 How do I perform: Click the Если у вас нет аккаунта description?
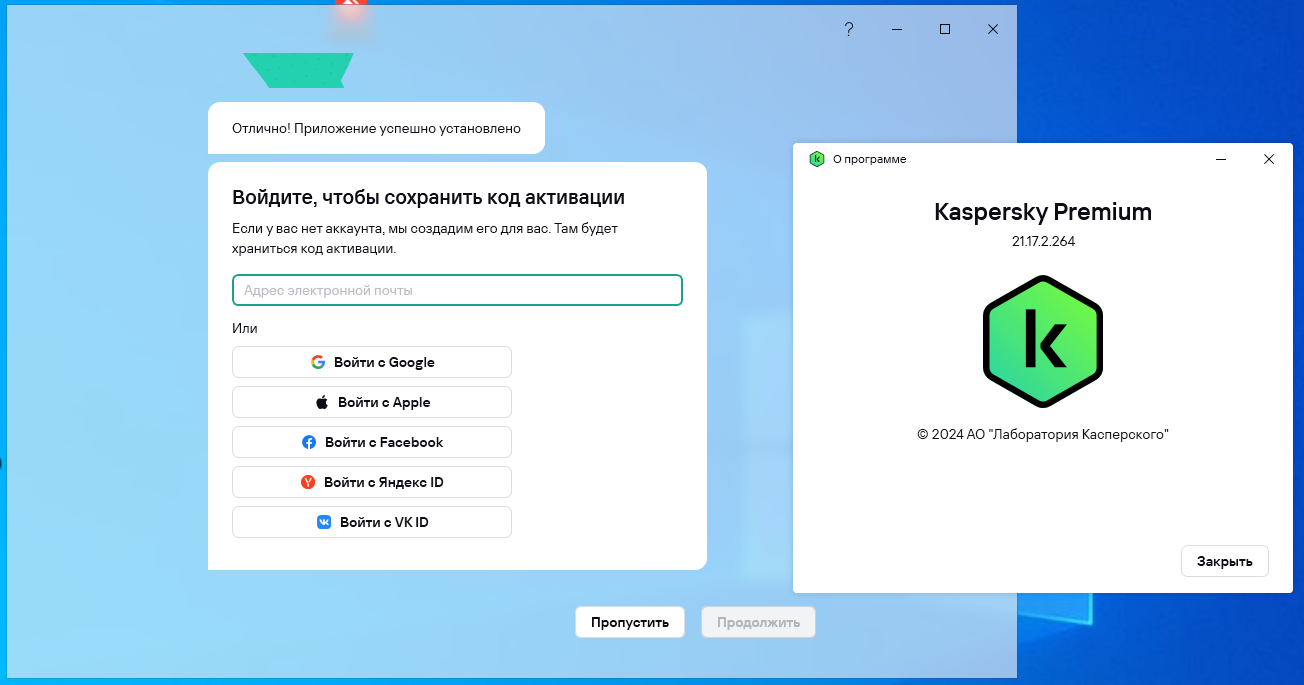425,239
